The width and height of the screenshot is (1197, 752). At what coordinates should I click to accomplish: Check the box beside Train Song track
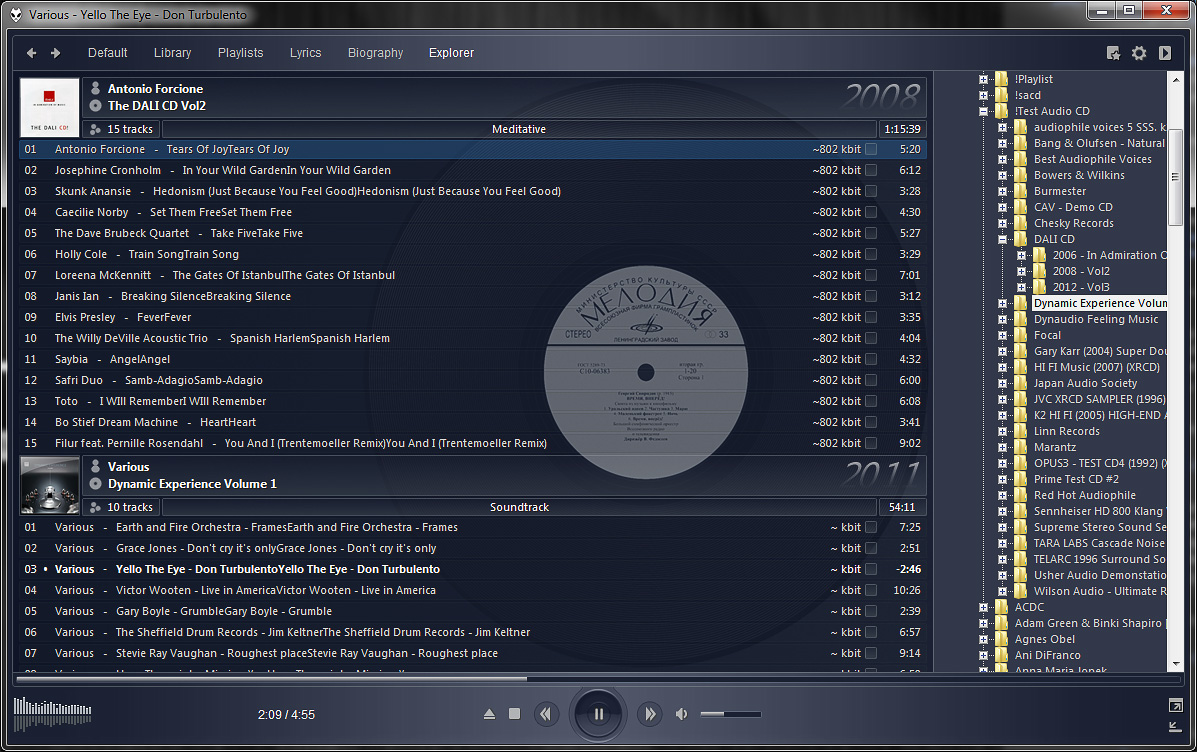871,254
